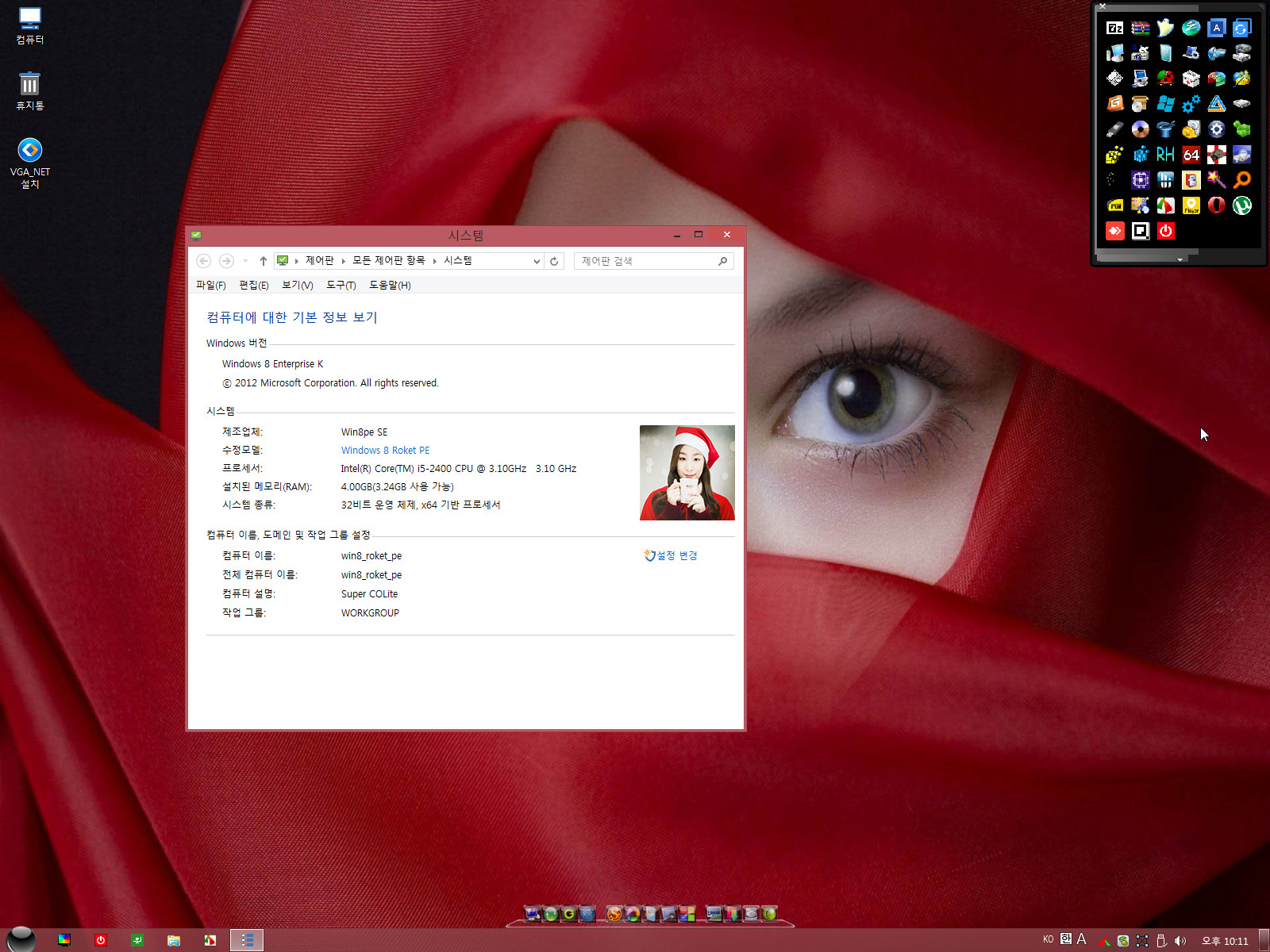Image resolution: width=1270 pixels, height=952 pixels.
Task: Launch the USB stick icon in the launcher
Action: [x=1115, y=129]
